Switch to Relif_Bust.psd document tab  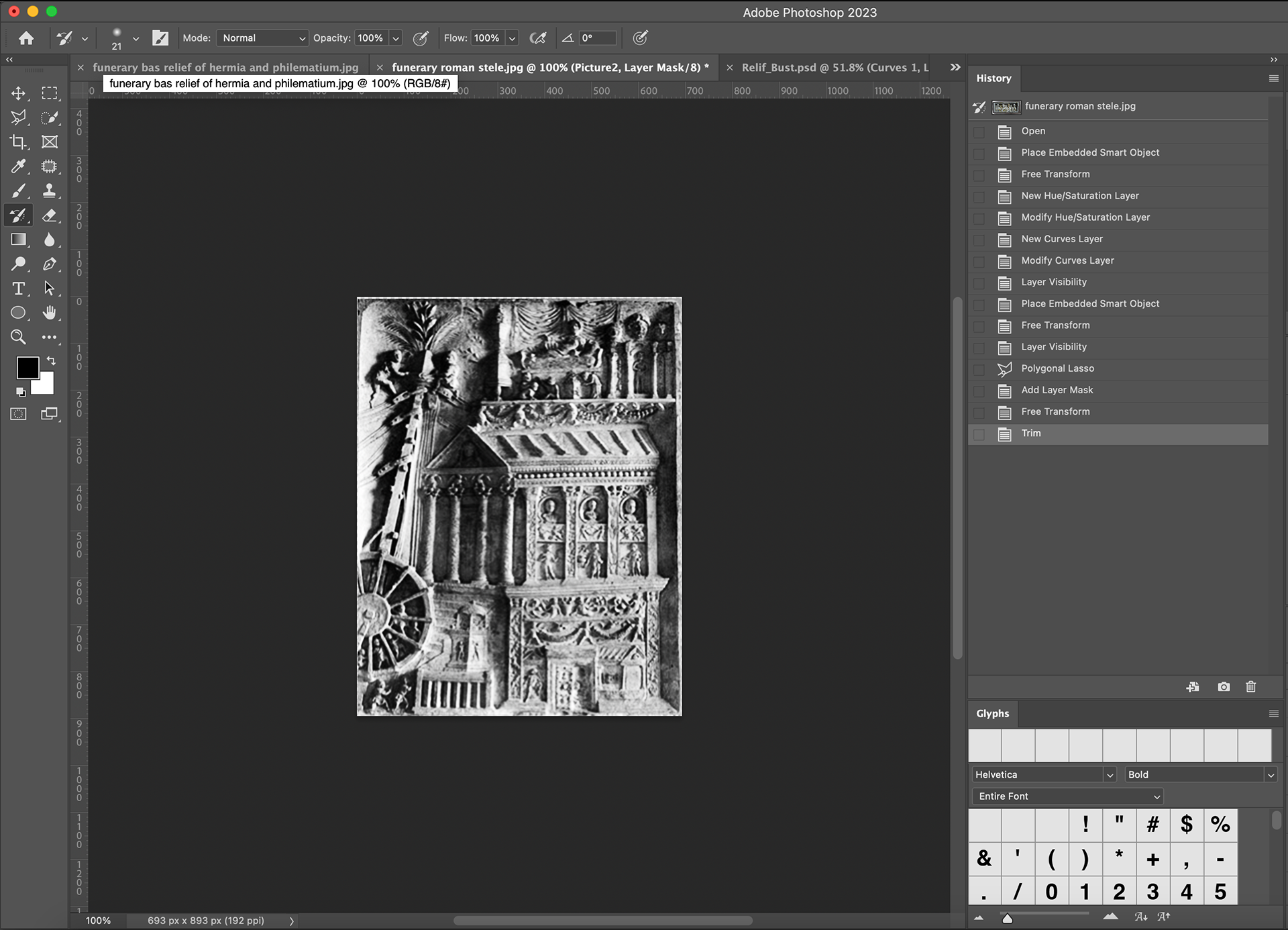835,68
